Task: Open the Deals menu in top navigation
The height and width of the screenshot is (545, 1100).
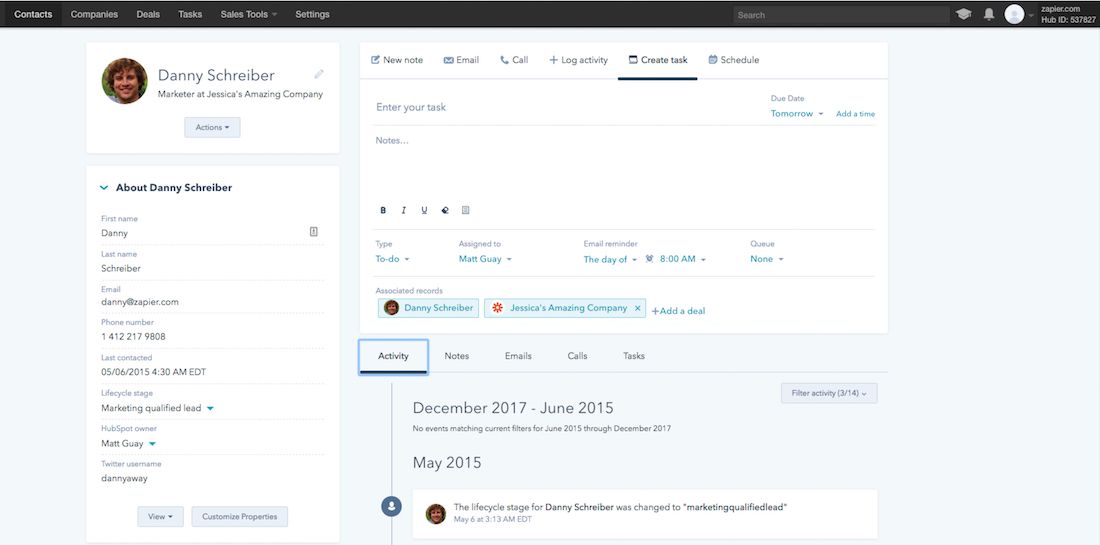Action: click(148, 15)
